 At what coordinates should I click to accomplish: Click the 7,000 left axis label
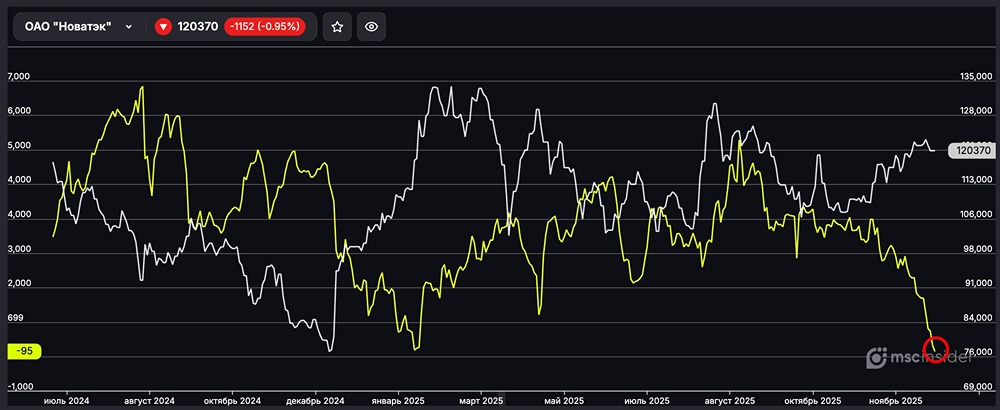click(20, 77)
